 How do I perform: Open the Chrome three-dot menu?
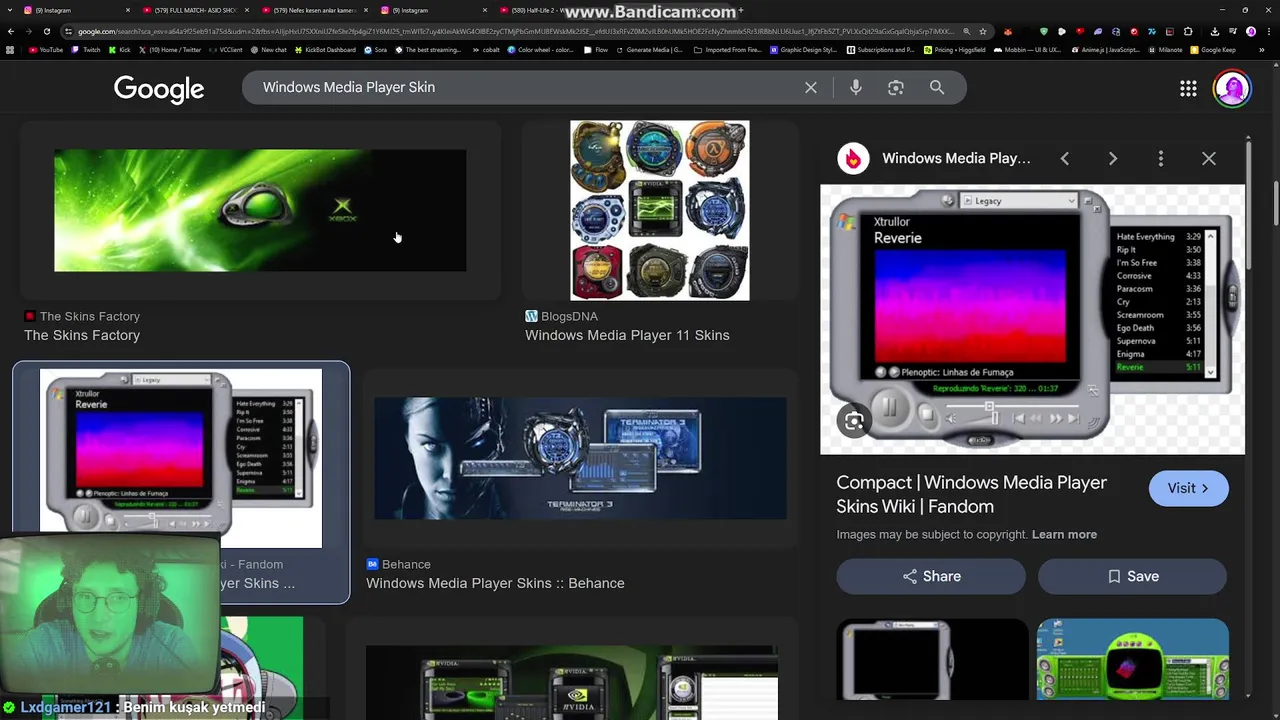click(1269, 31)
